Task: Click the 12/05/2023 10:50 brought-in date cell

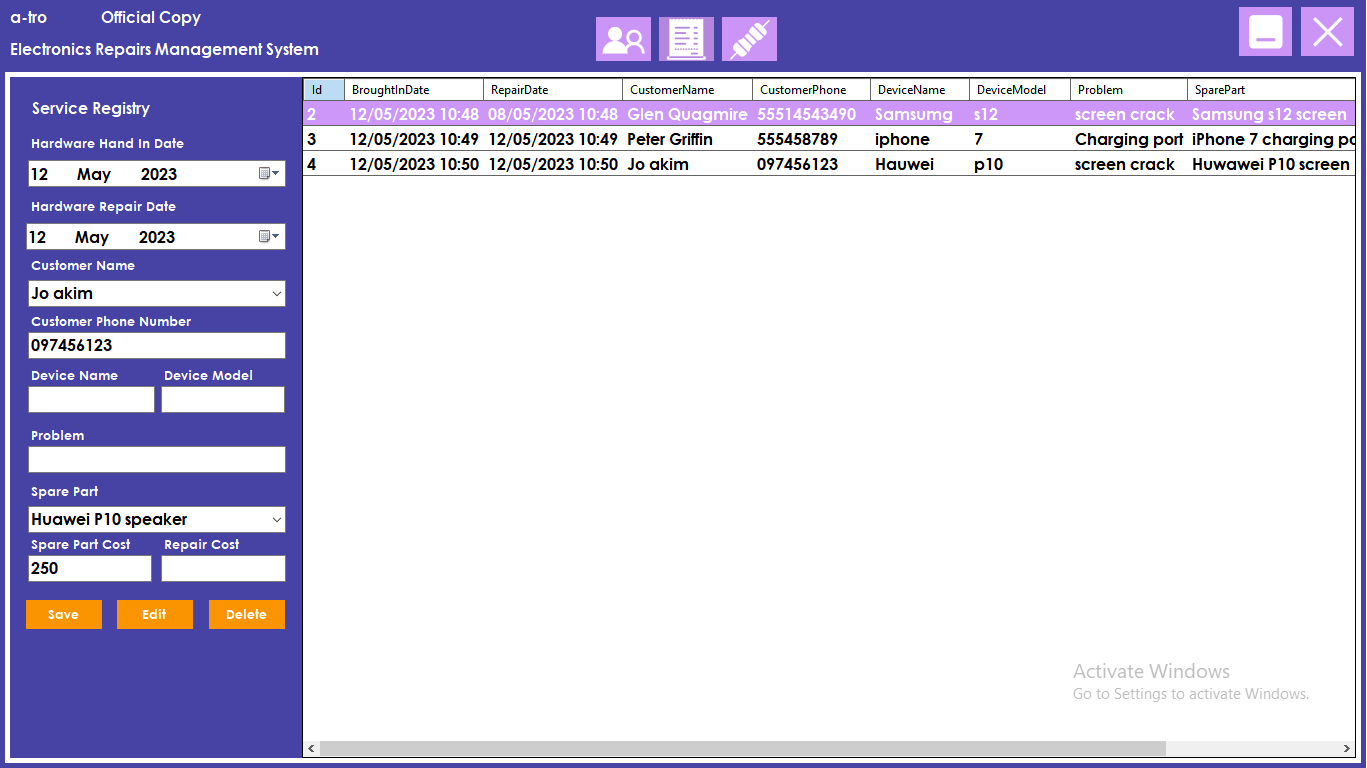Action: point(414,165)
